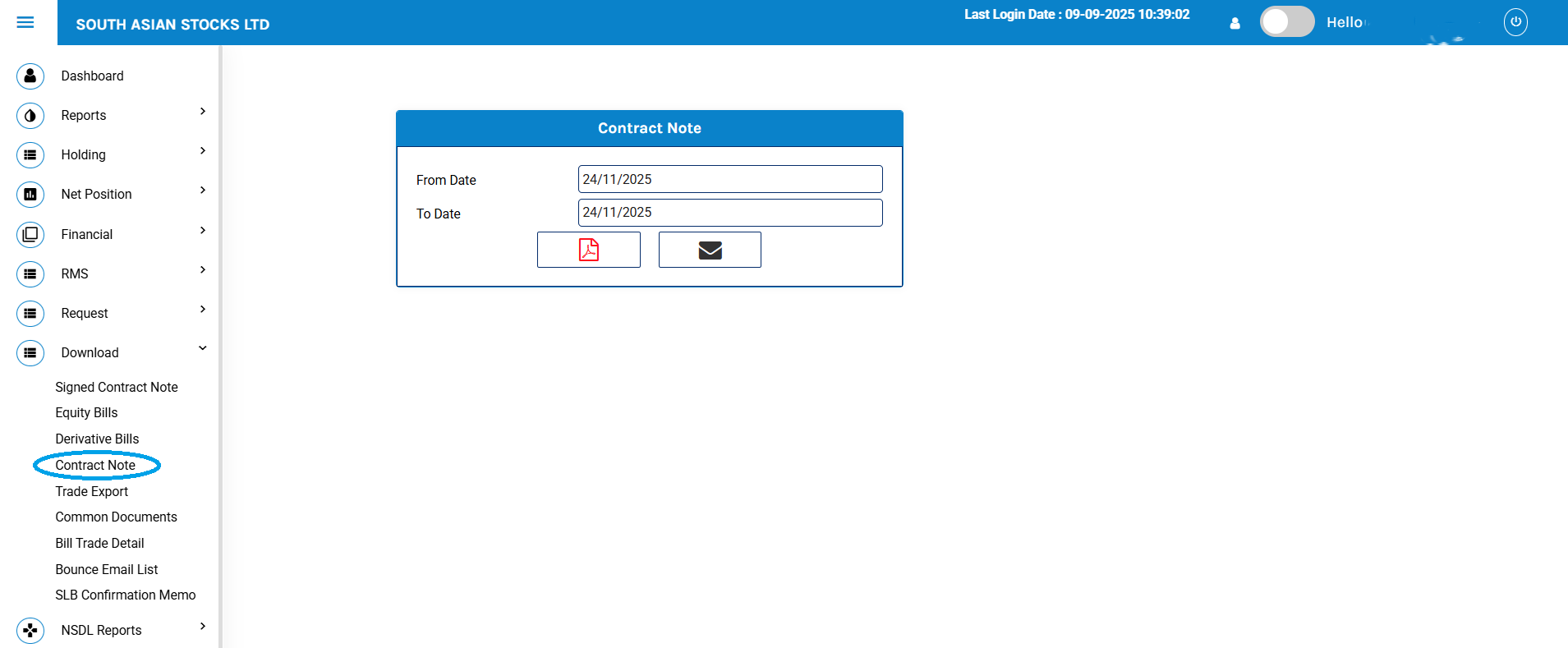Click the NSDL Reports icon
The height and width of the screenshot is (648, 1568).
[x=30, y=630]
